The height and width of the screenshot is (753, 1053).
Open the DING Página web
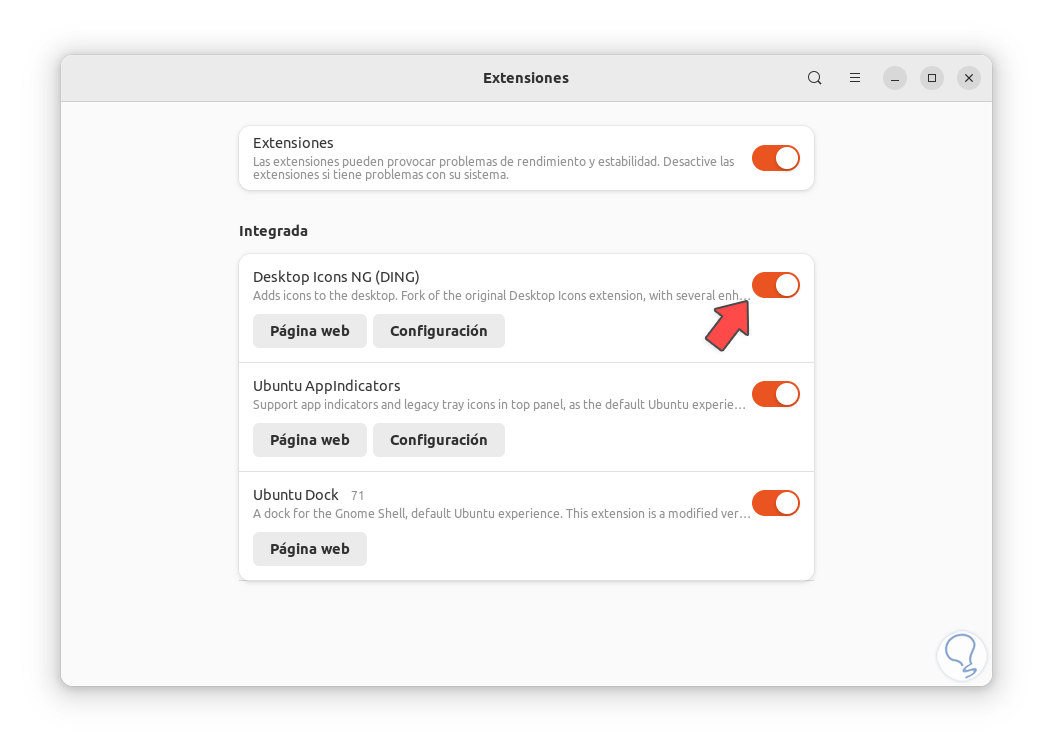coord(309,330)
